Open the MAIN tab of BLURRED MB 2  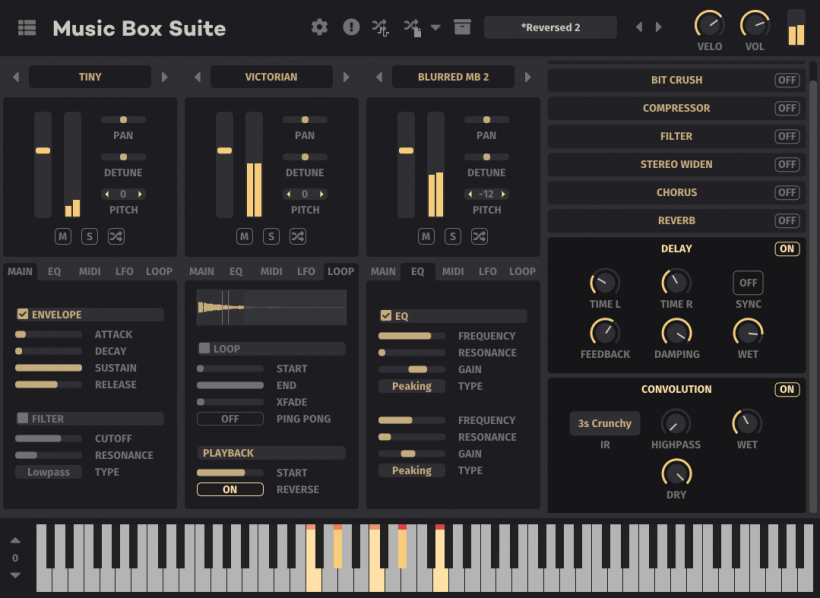click(x=383, y=272)
